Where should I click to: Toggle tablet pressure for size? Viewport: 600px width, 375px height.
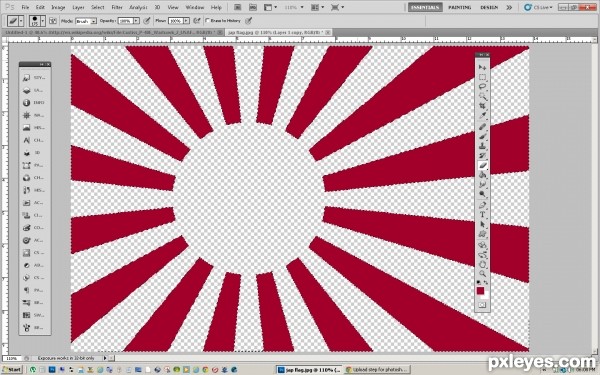tap(249, 21)
